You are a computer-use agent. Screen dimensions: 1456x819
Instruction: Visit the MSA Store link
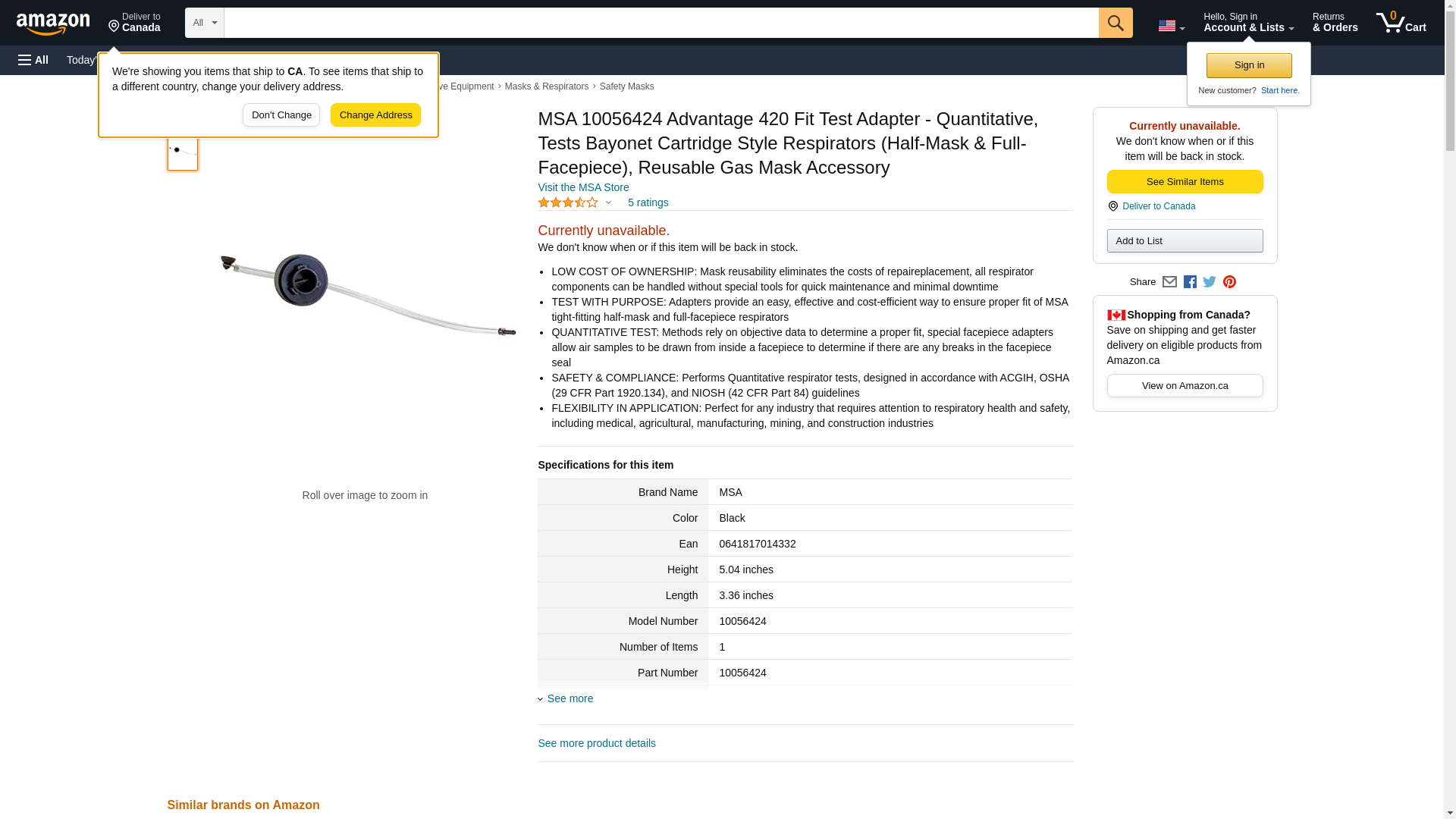[583, 187]
